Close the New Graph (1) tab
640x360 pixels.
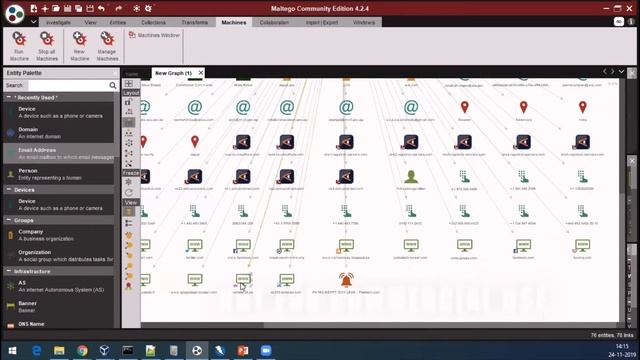pyautogui.click(x=201, y=73)
